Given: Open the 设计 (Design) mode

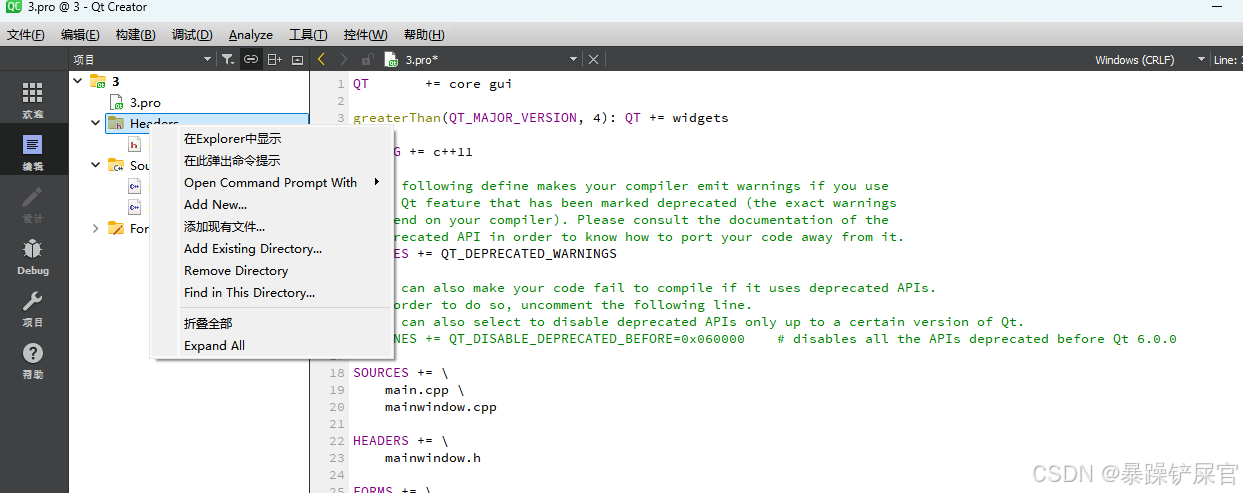Looking at the screenshot, I should [x=33, y=204].
